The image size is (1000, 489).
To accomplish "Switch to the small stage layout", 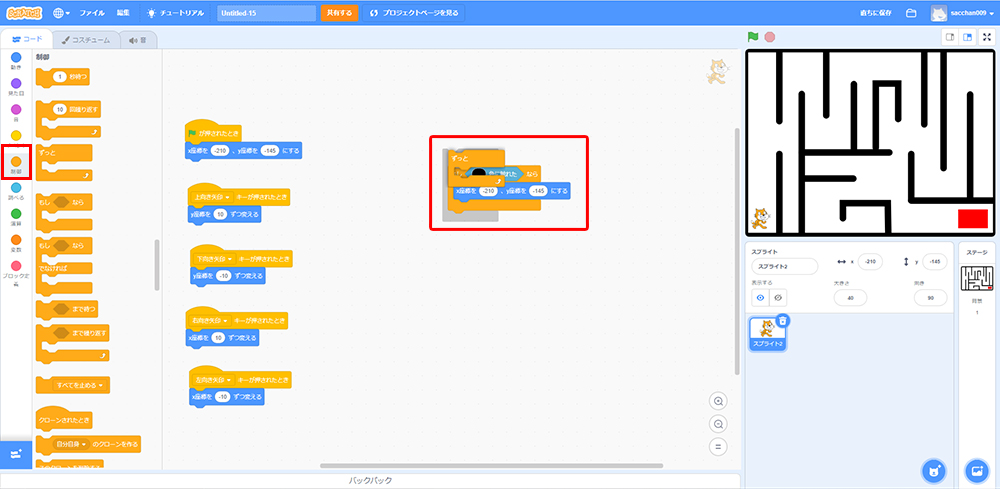I will [x=950, y=37].
